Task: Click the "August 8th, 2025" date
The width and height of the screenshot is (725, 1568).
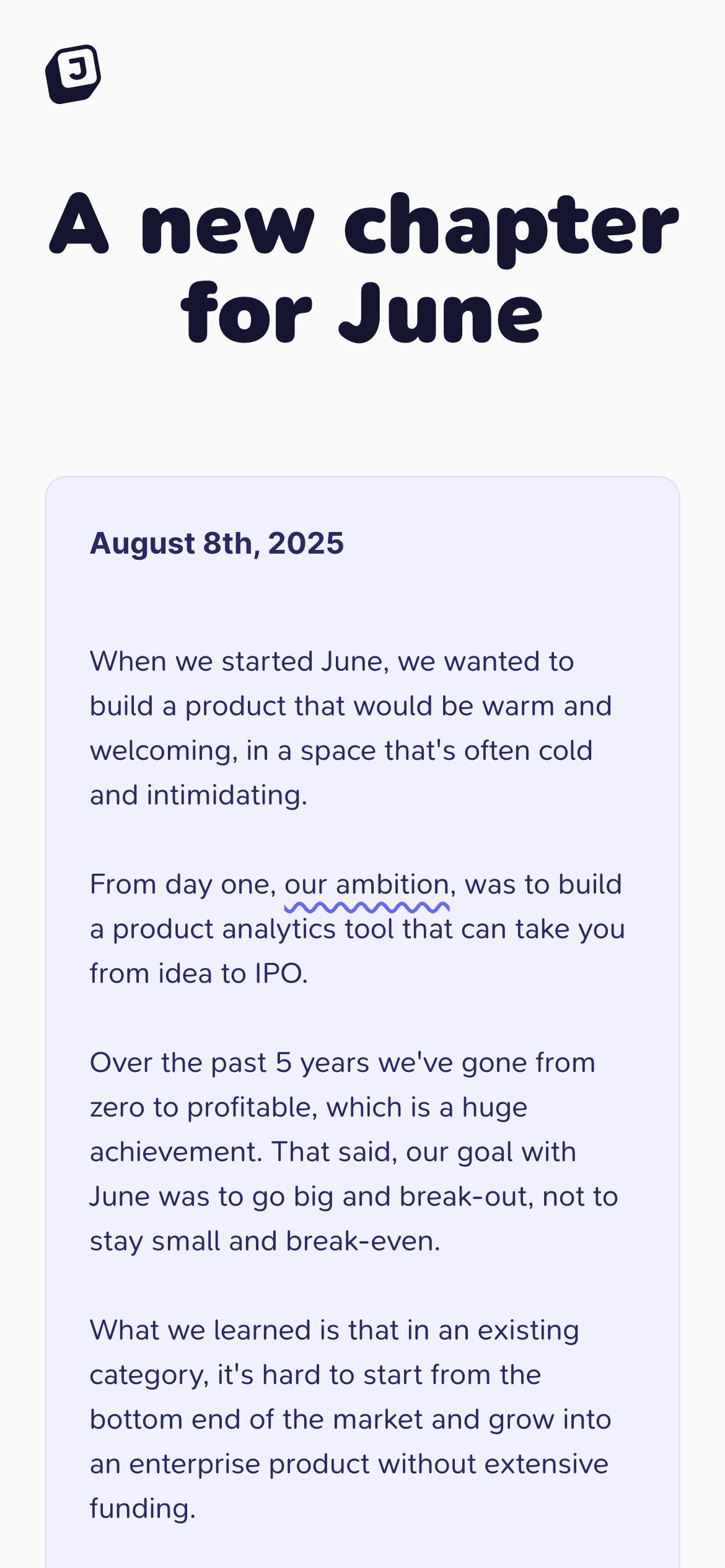Action: pyautogui.click(x=216, y=544)
